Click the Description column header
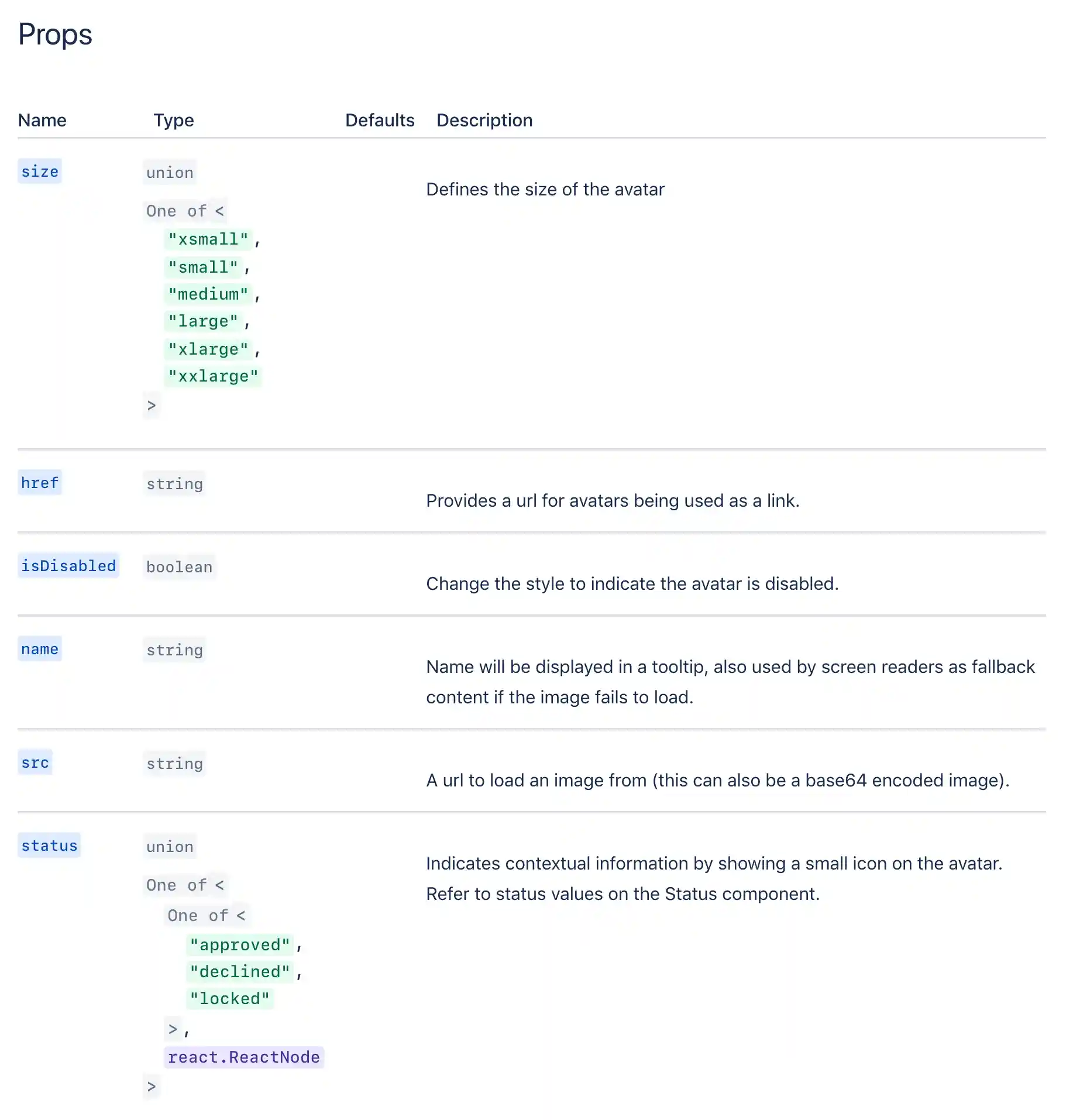 [484, 120]
